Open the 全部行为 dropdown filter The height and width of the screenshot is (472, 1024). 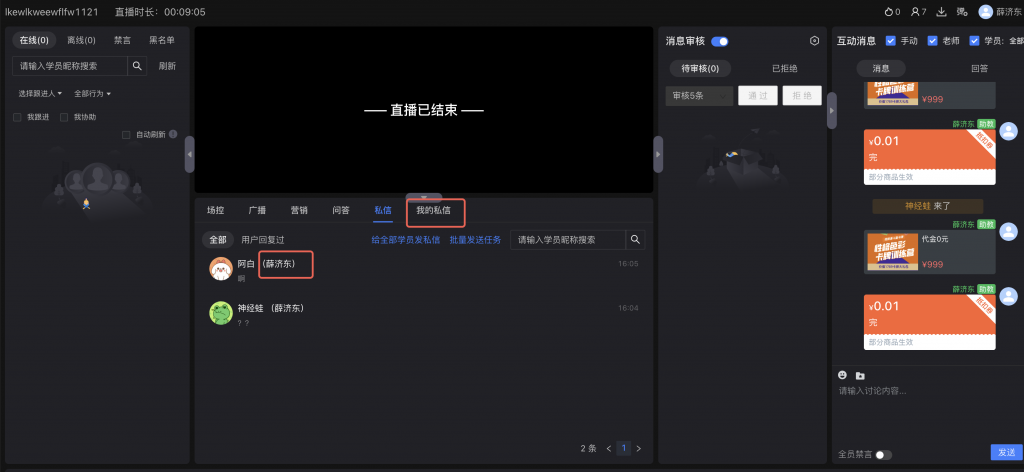(92, 93)
